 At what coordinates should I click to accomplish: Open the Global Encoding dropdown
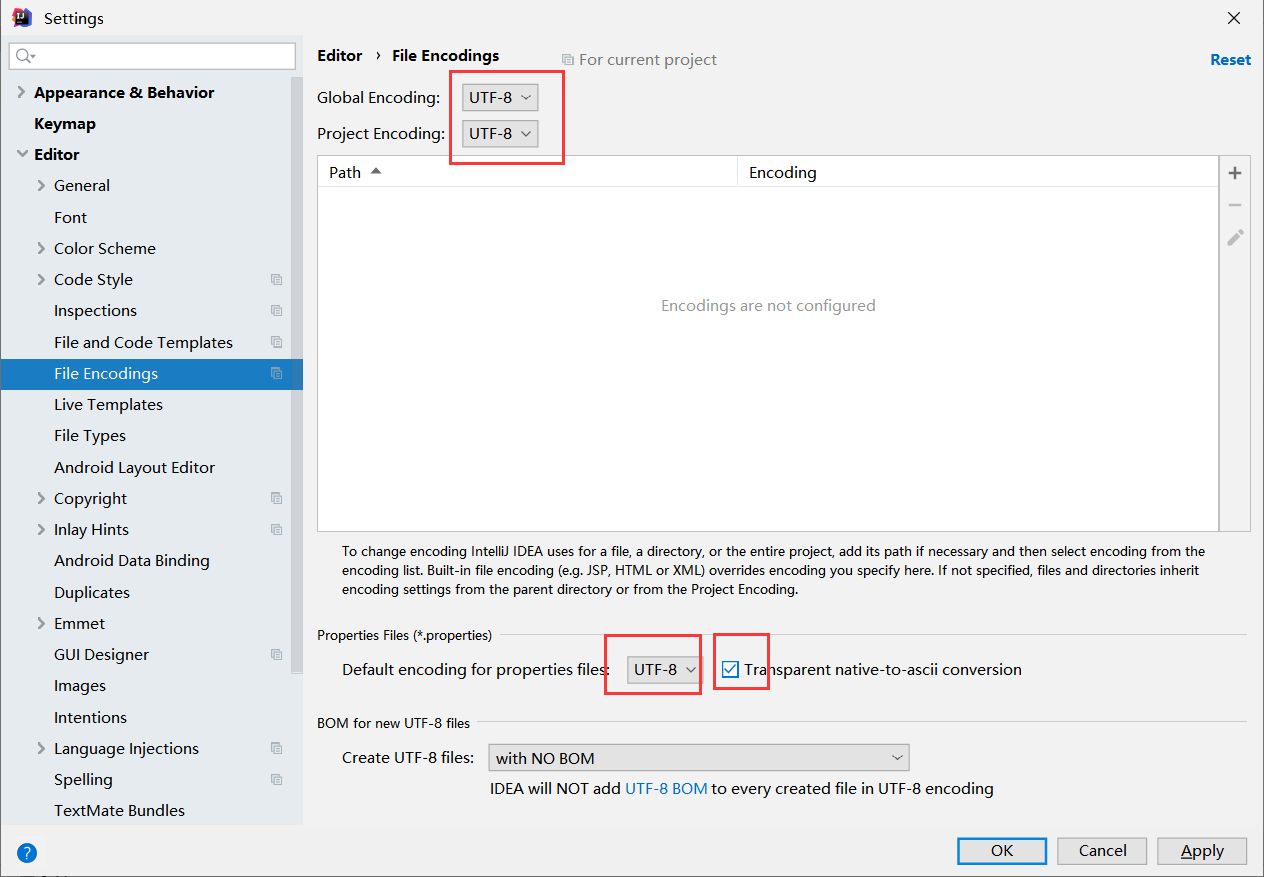(500, 98)
